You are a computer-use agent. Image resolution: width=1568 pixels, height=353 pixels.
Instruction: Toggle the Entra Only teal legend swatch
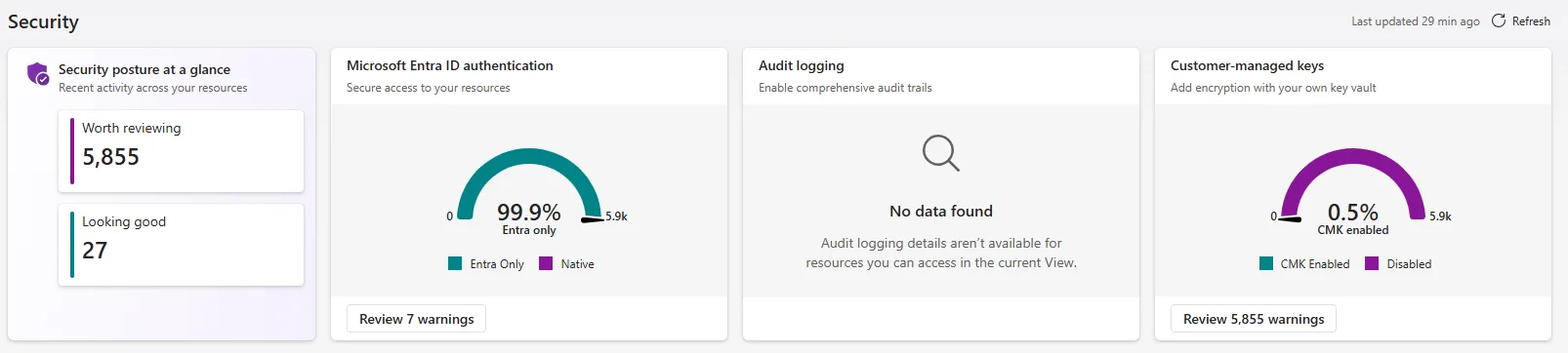point(455,263)
